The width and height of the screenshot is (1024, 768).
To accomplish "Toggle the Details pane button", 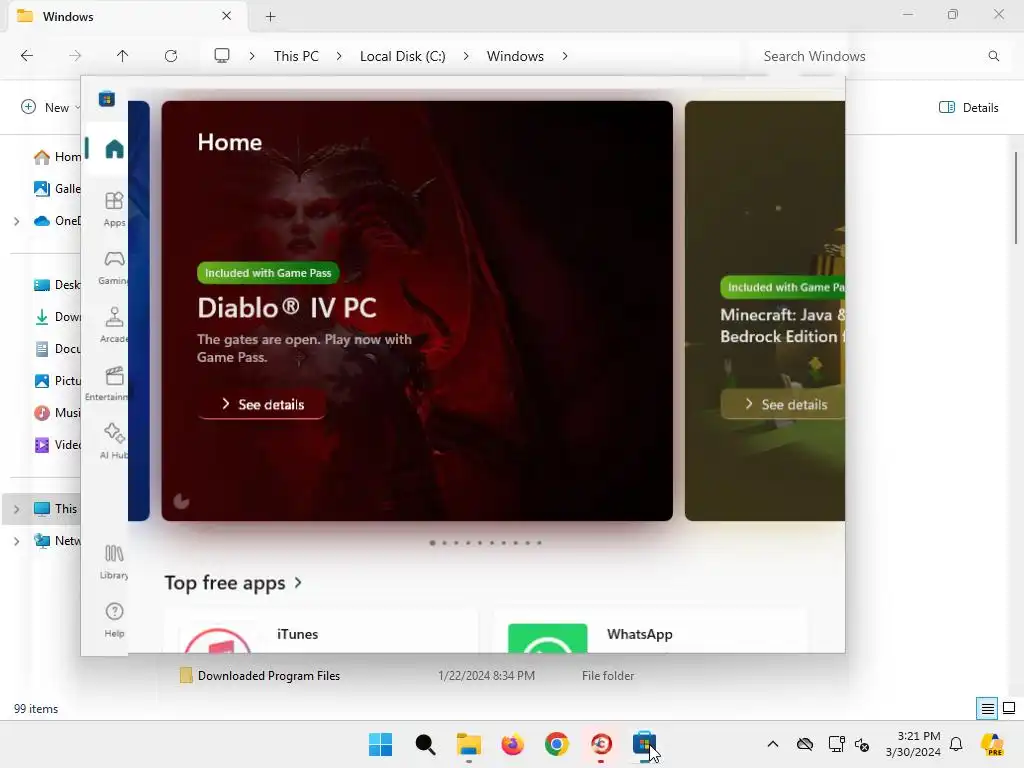I will pyautogui.click(x=968, y=107).
